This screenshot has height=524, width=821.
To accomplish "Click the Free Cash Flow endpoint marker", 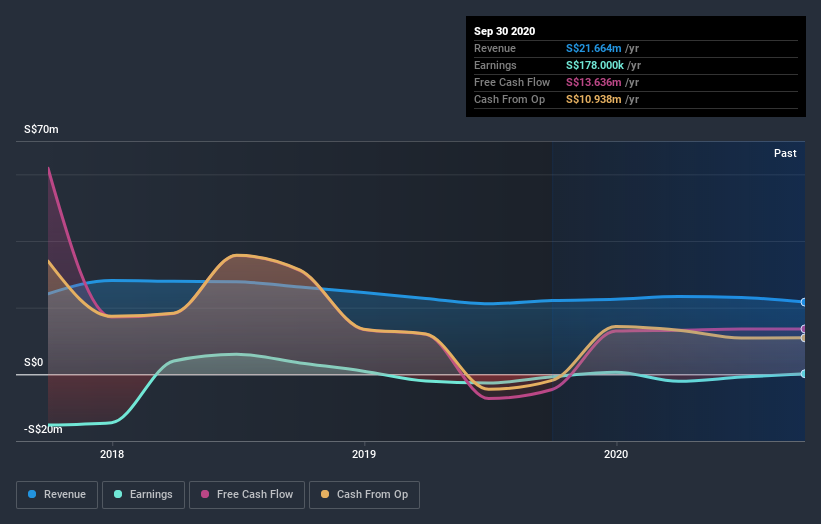I will (803, 329).
